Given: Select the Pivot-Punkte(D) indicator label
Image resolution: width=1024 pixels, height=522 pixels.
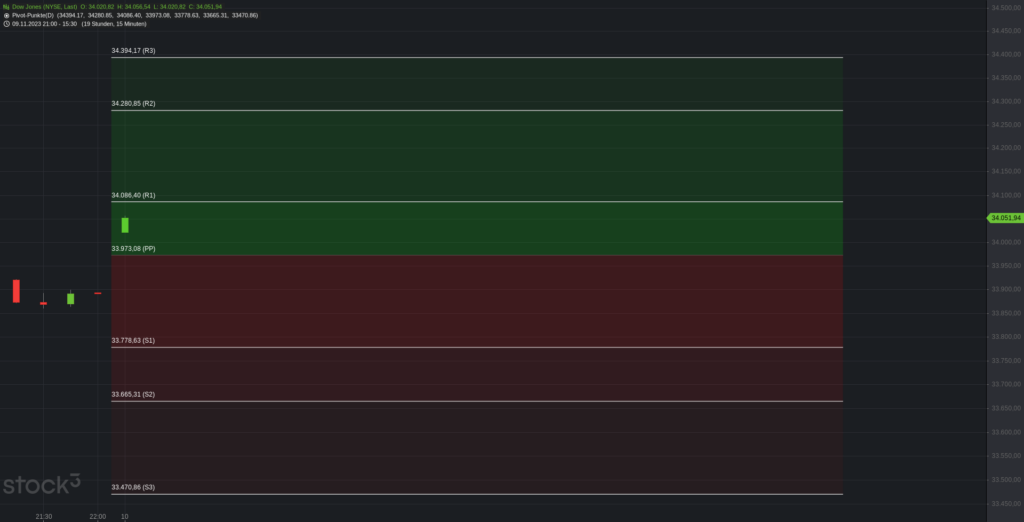Looking at the screenshot, I should [x=33, y=15].
